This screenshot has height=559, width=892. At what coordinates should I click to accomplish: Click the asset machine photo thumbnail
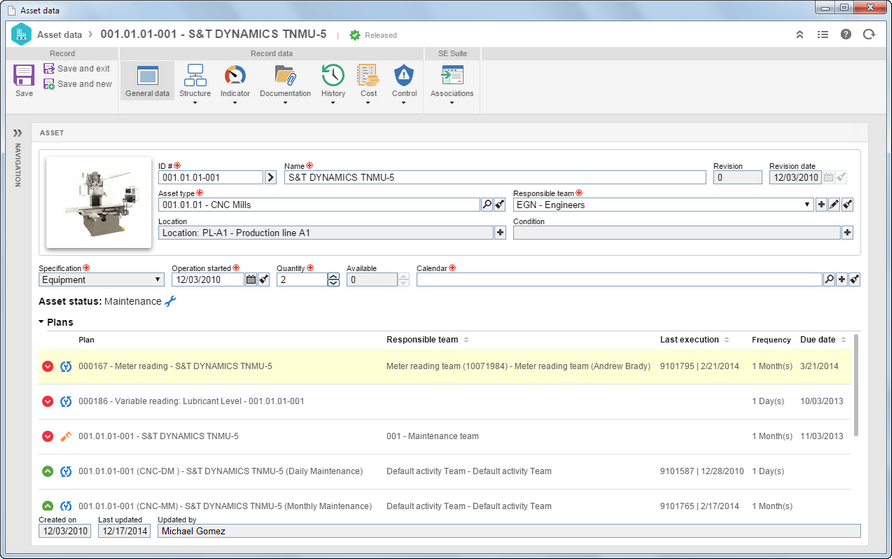99,202
